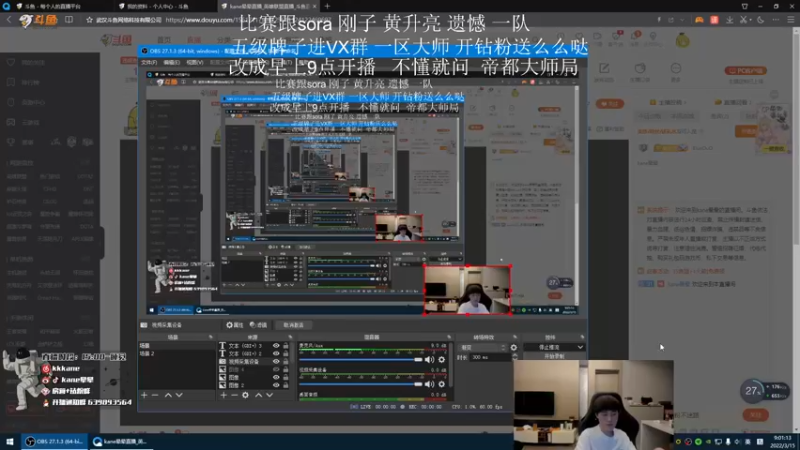Toggle visibility of 文本 (GDI+) 2 source
The image size is (800, 450).
(276, 354)
